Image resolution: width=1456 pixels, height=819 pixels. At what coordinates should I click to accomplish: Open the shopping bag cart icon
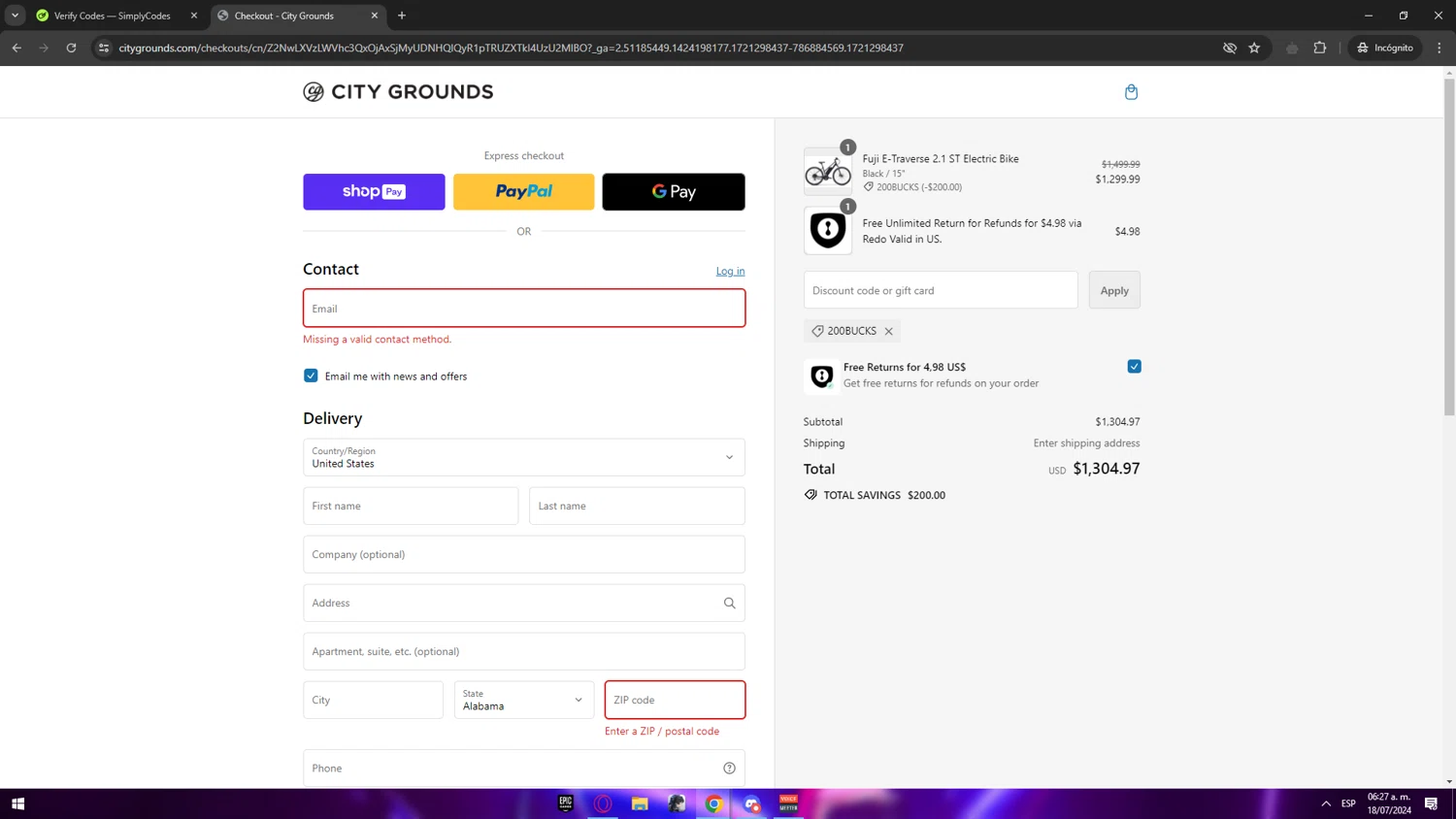[1131, 92]
